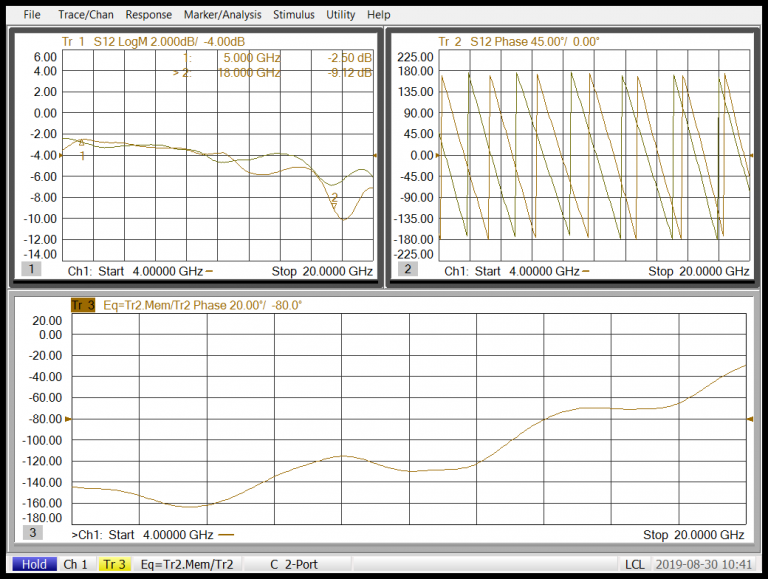Screen dimensions: 768x579
Task: Click marker 2 readout 18.000 GHz
Action: pos(249,73)
